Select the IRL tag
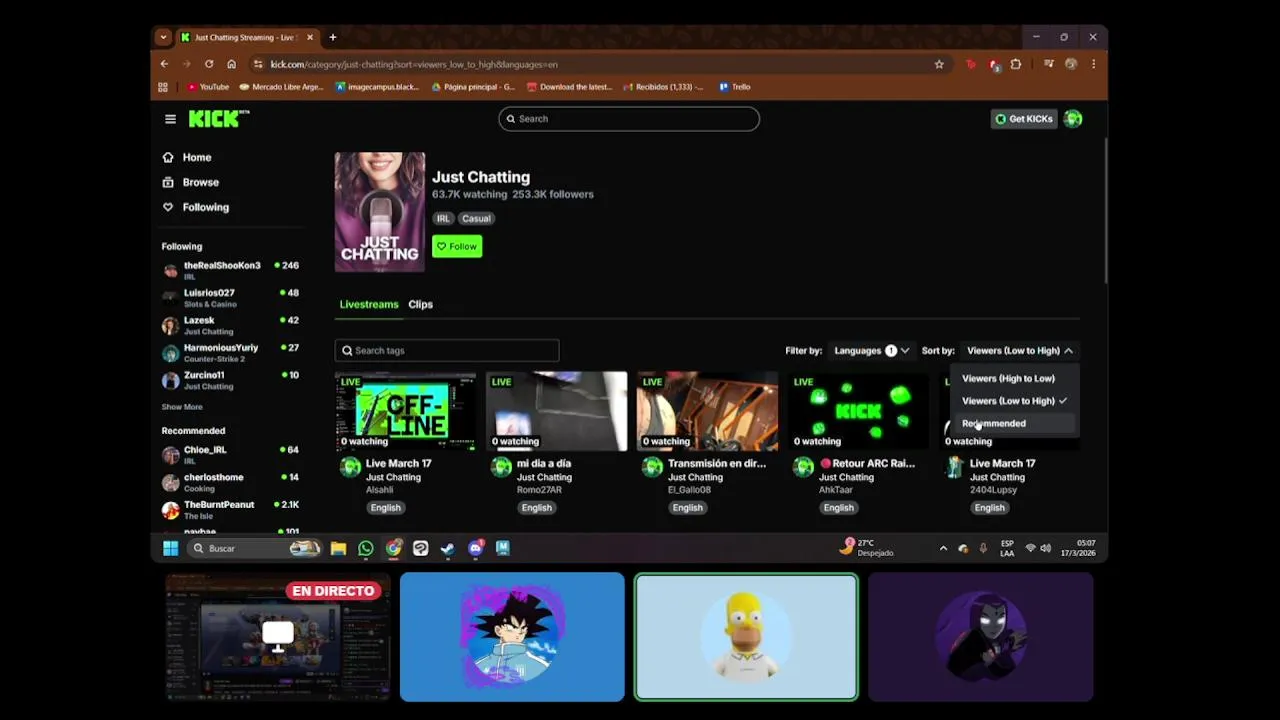This screenshot has height=720, width=1280. click(x=443, y=218)
